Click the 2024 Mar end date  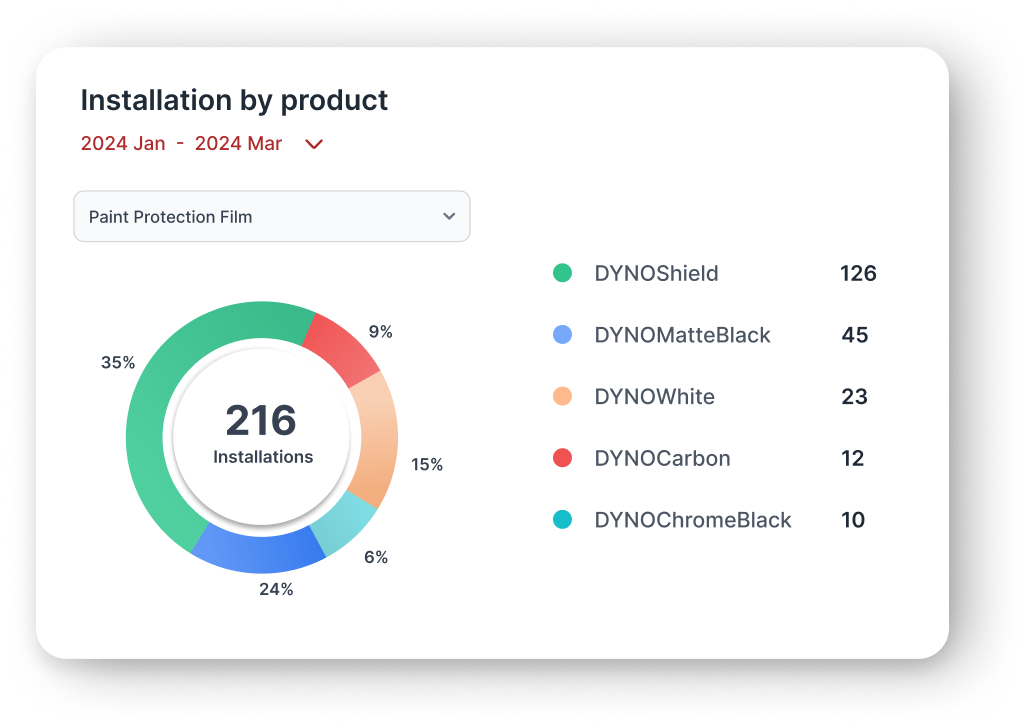click(238, 144)
